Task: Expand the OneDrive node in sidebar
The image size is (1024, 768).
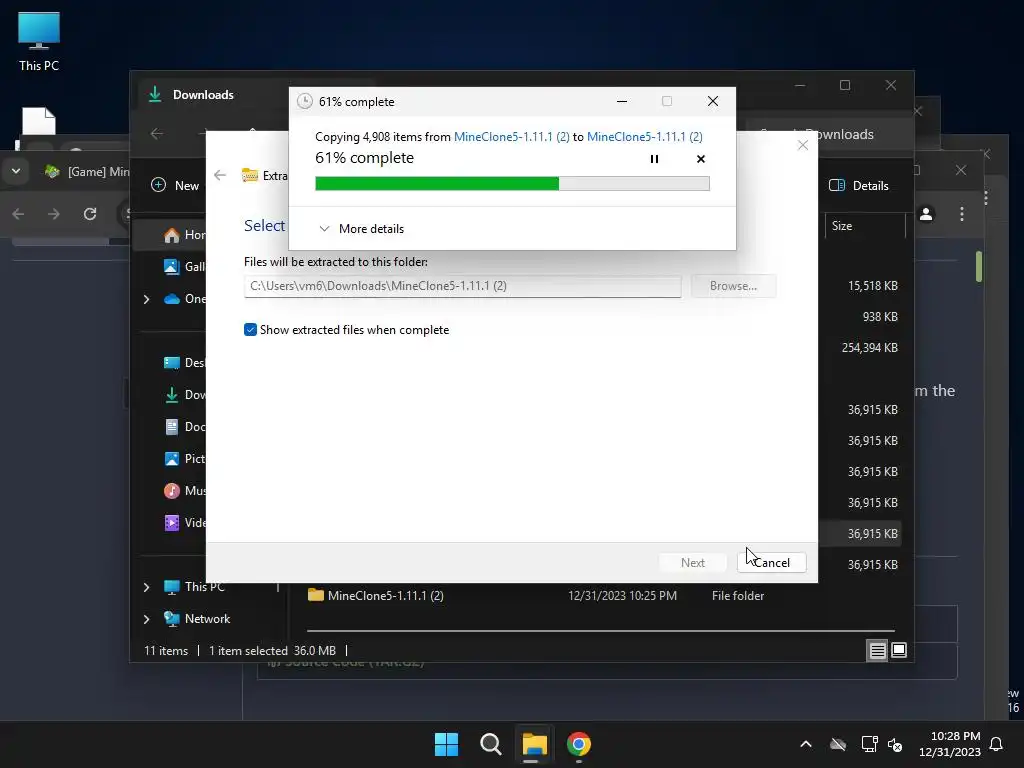Action: click(x=146, y=299)
